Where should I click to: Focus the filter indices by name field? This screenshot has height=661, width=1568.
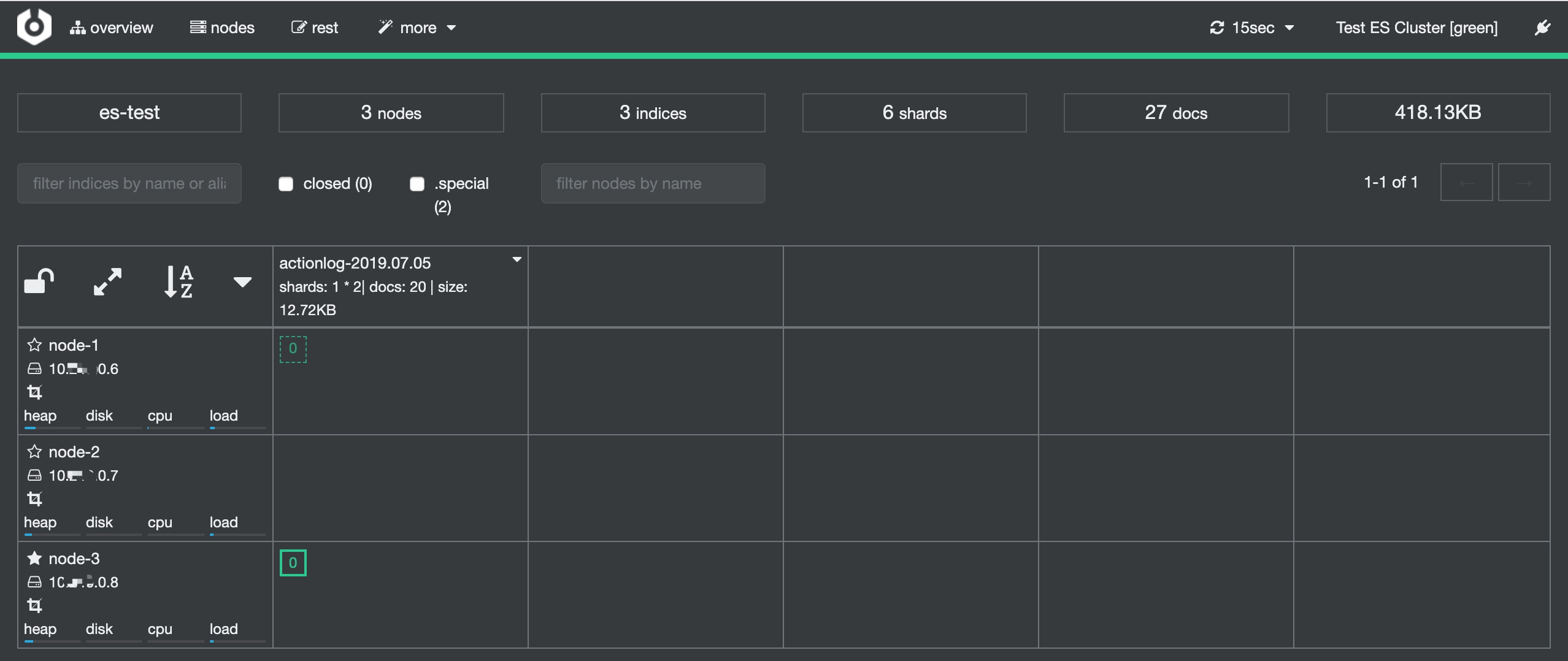(129, 183)
